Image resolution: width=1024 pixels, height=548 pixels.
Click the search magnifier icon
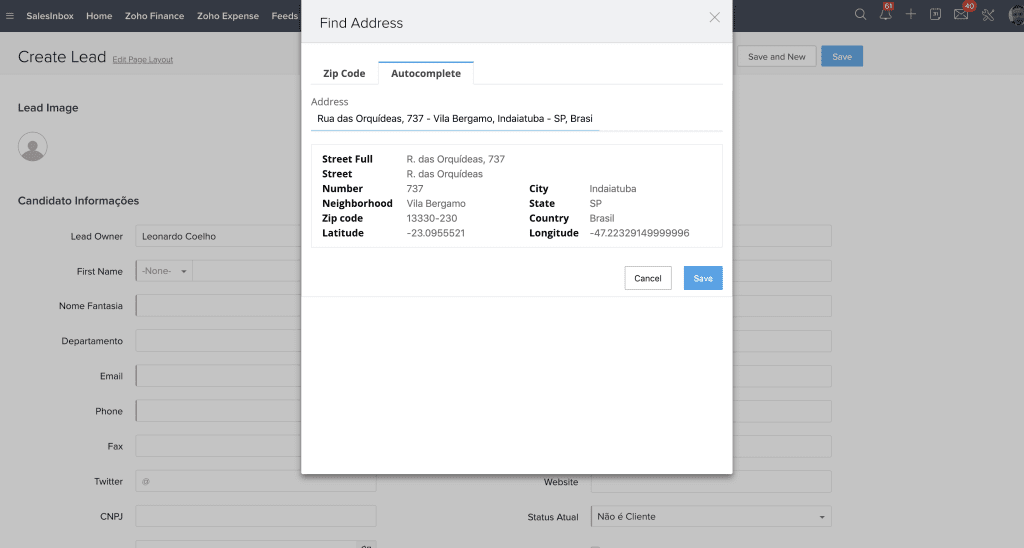coord(860,15)
